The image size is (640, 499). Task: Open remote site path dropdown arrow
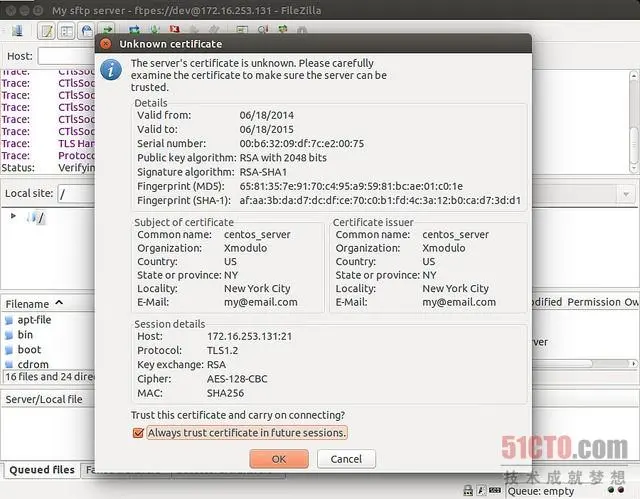[x=626, y=194]
